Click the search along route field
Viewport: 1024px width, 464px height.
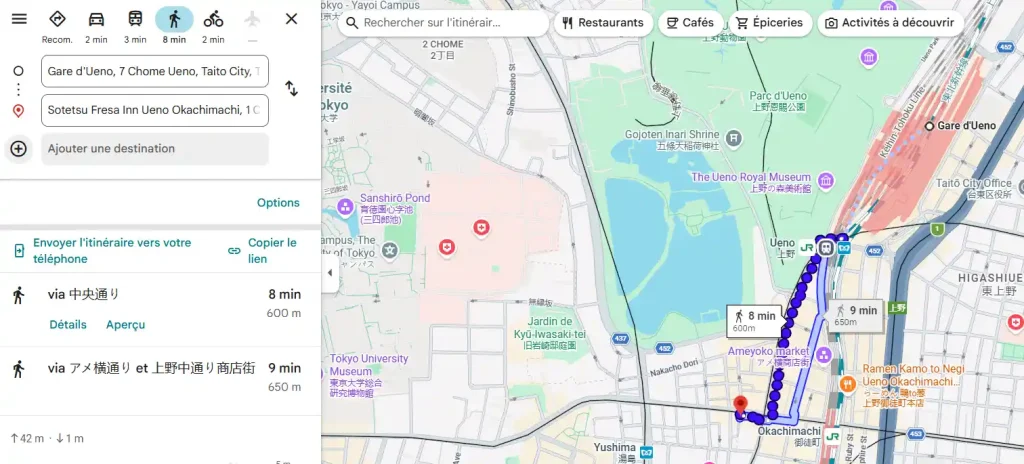[x=444, y=23]
